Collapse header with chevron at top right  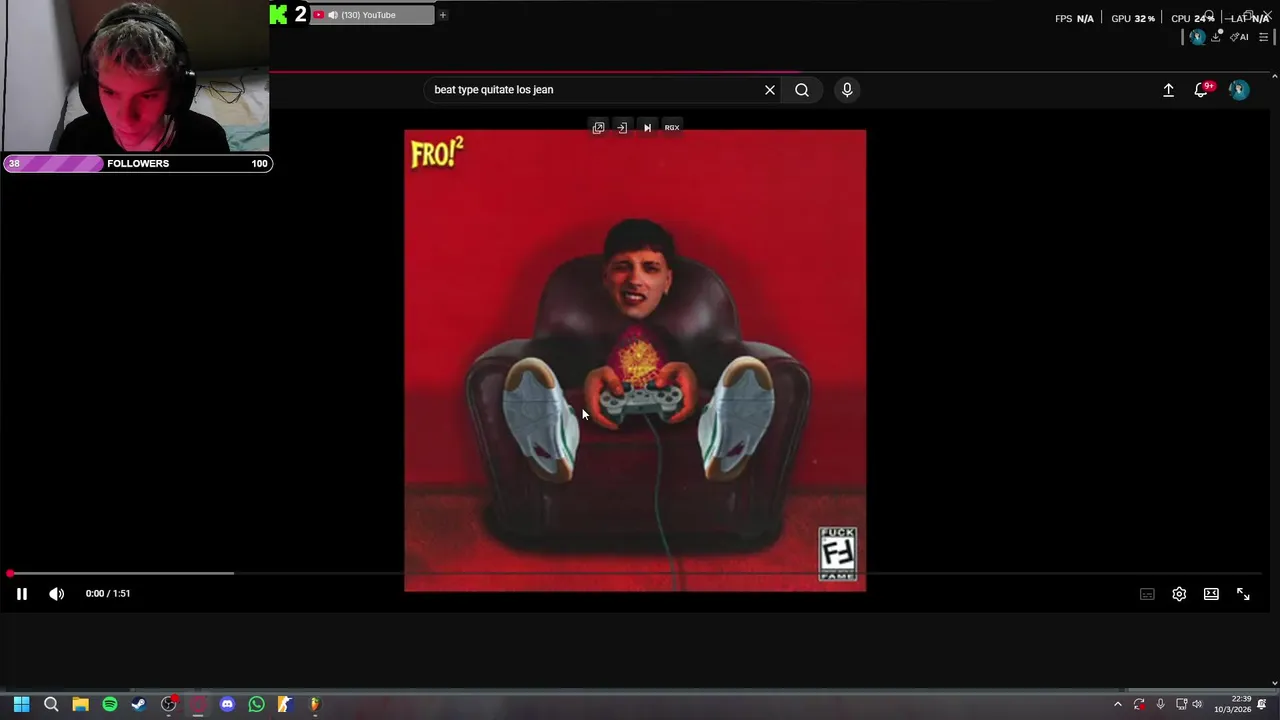click(x=1274, y=76)
